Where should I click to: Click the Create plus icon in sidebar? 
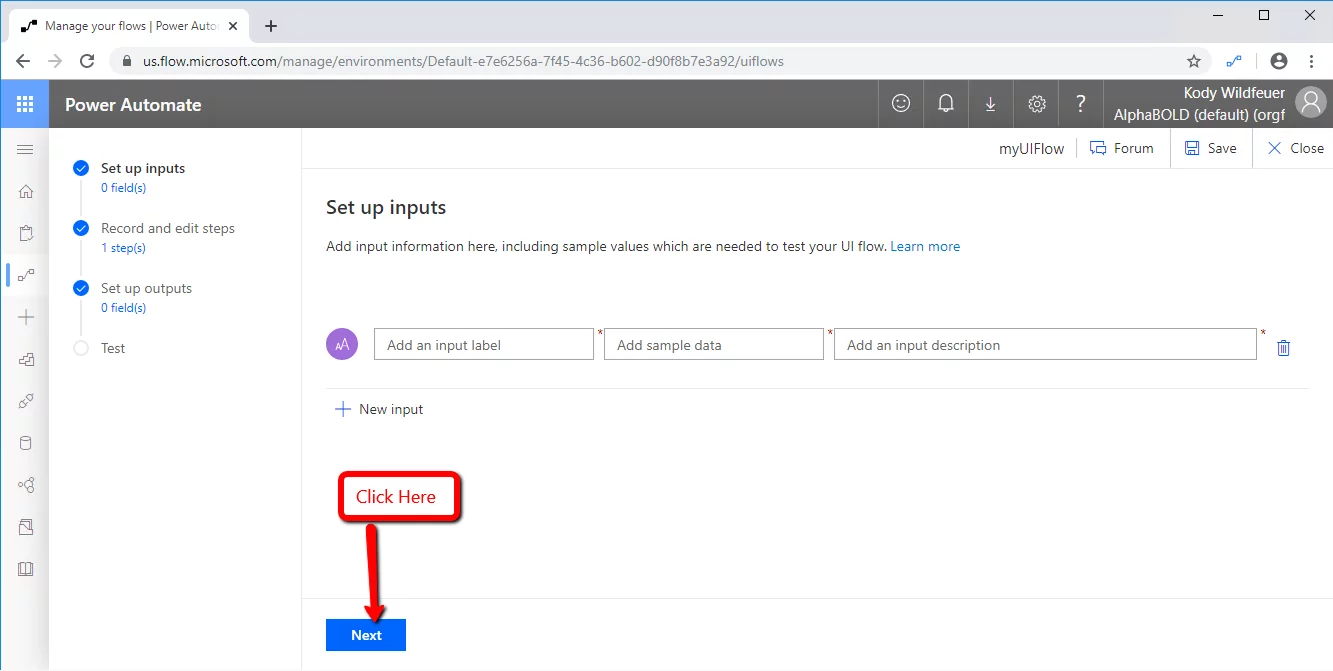point(26,317)
